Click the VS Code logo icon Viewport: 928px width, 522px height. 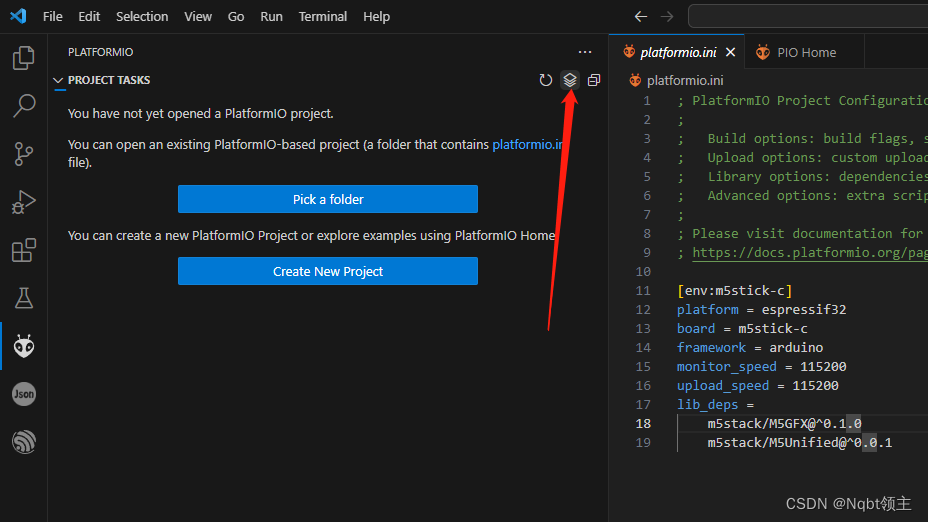pos(18,16)
